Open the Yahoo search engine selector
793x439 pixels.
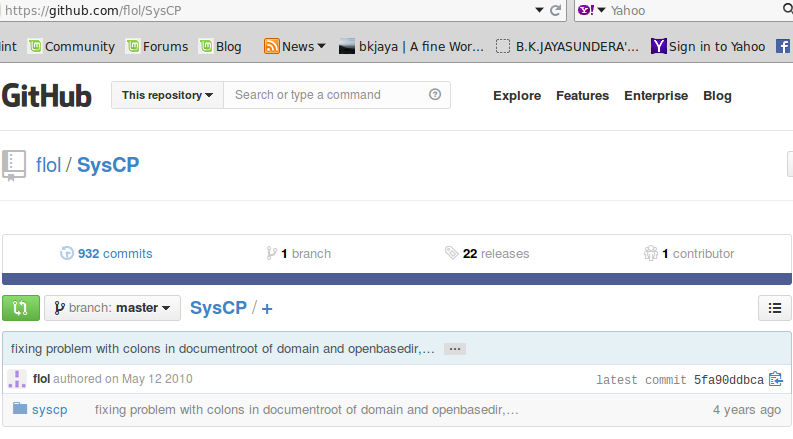591,10
